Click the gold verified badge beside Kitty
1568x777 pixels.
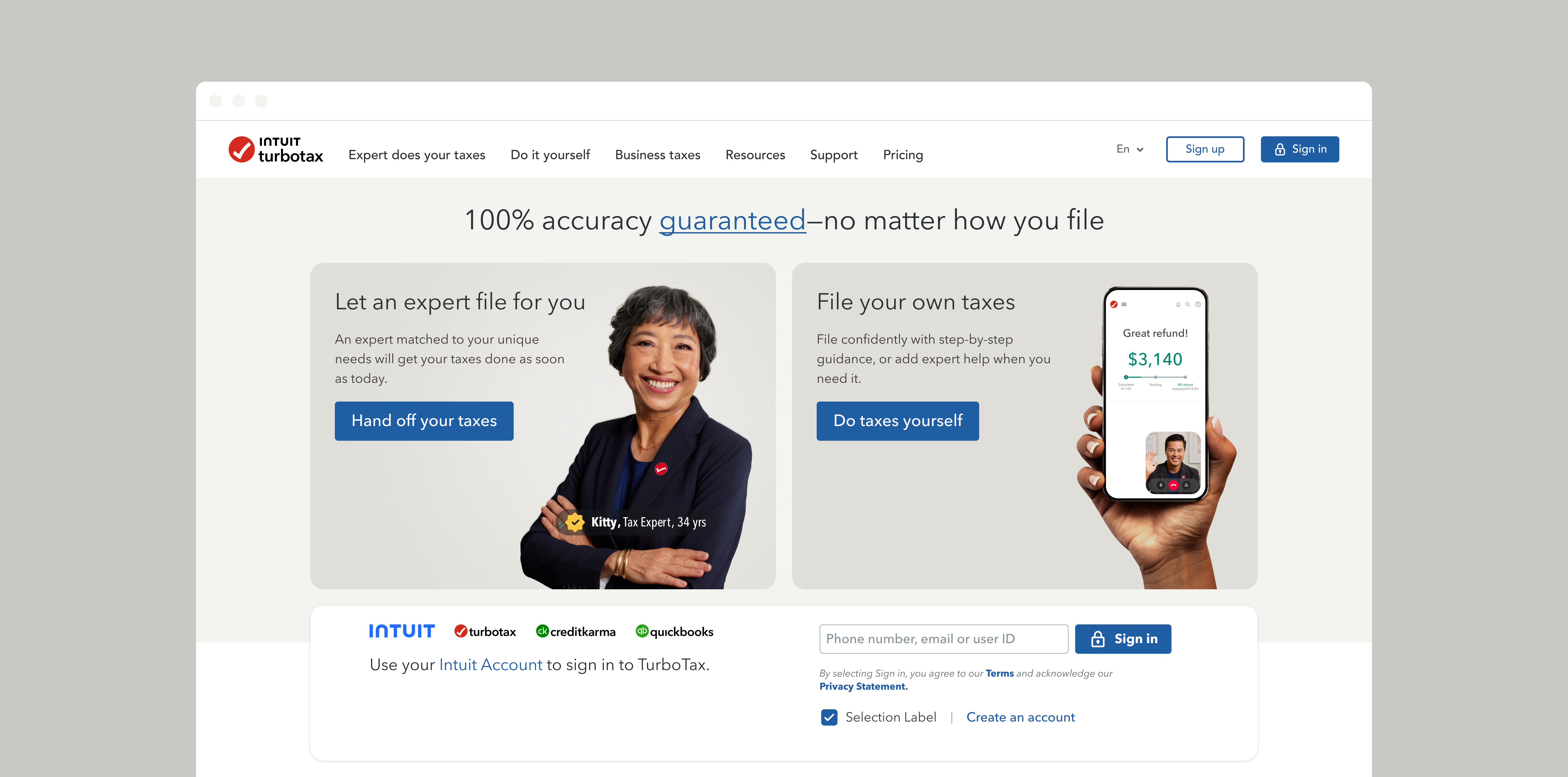tap(575, 522)
